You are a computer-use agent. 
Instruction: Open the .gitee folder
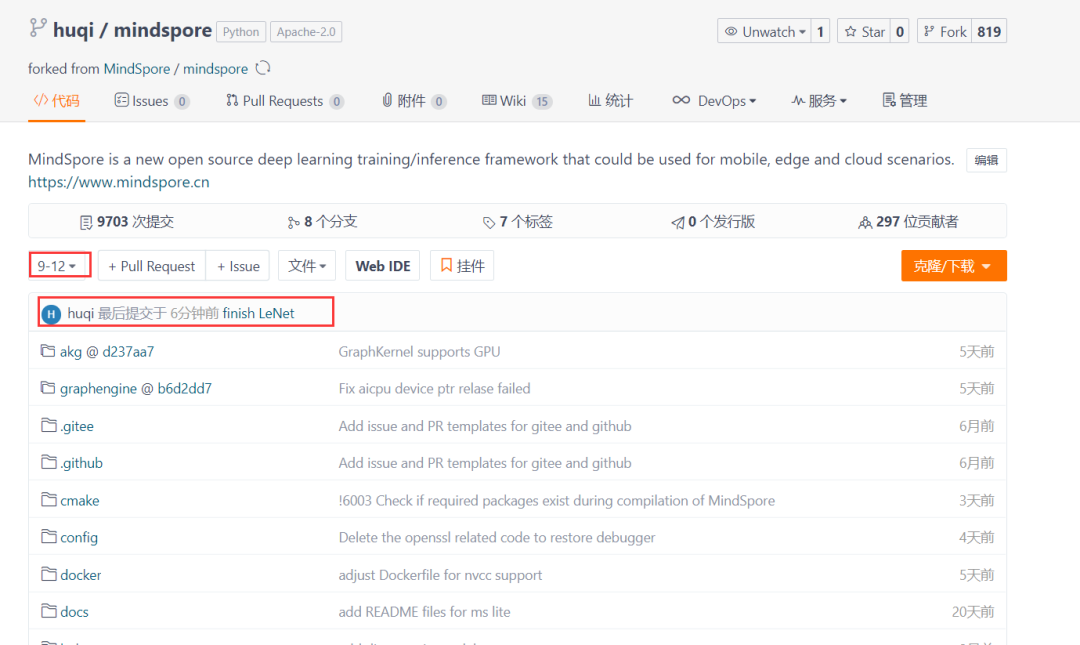point(76,426)
